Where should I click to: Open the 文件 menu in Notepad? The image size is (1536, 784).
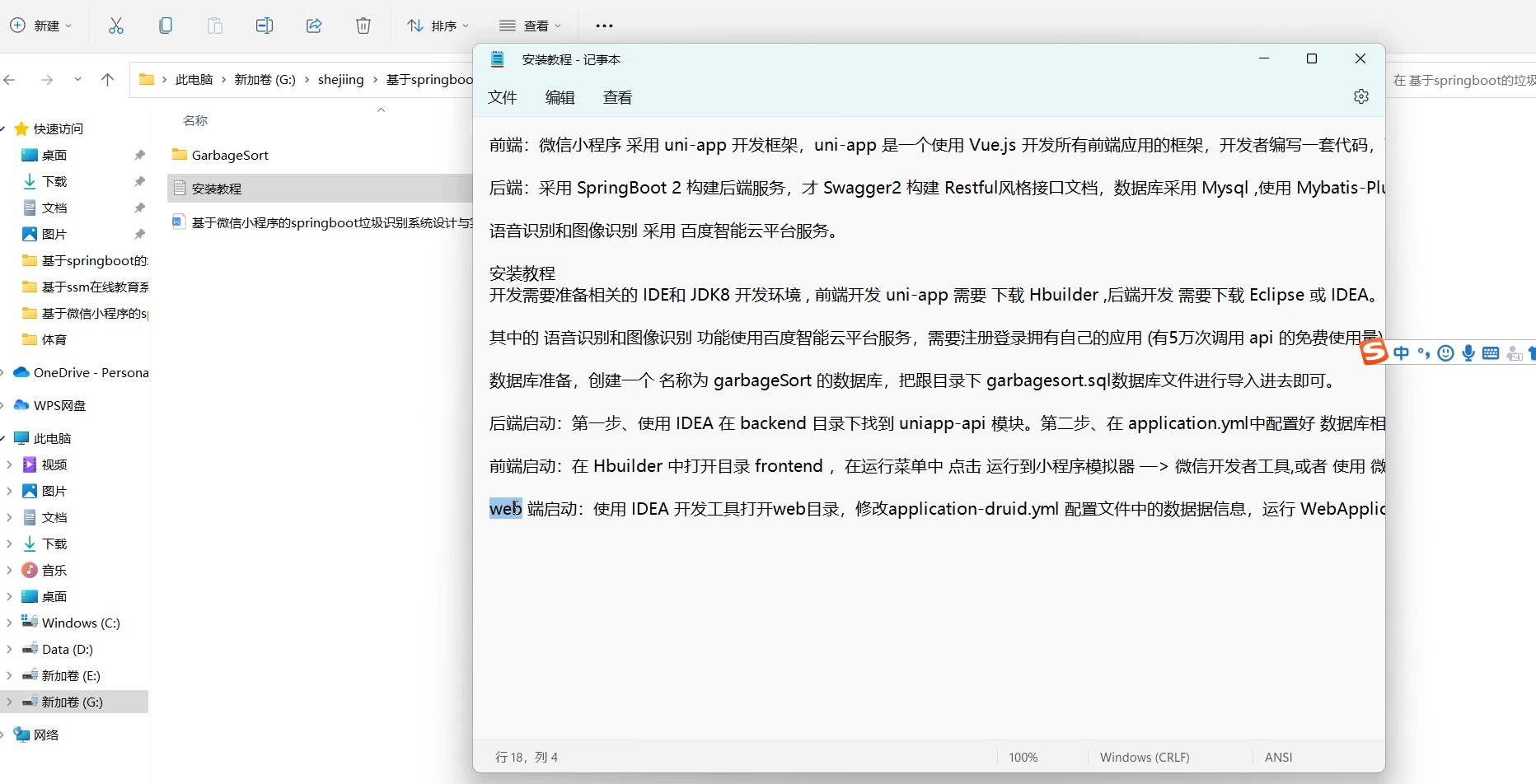503,97
